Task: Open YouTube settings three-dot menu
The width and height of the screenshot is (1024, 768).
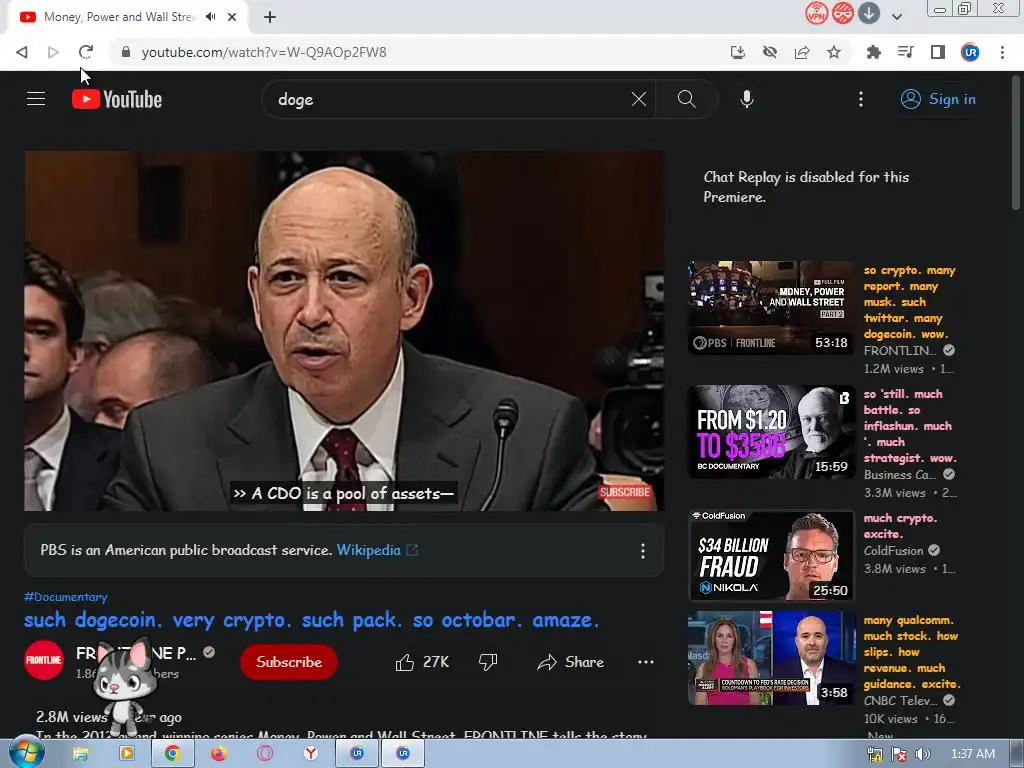Action: (x=861, y=99)
